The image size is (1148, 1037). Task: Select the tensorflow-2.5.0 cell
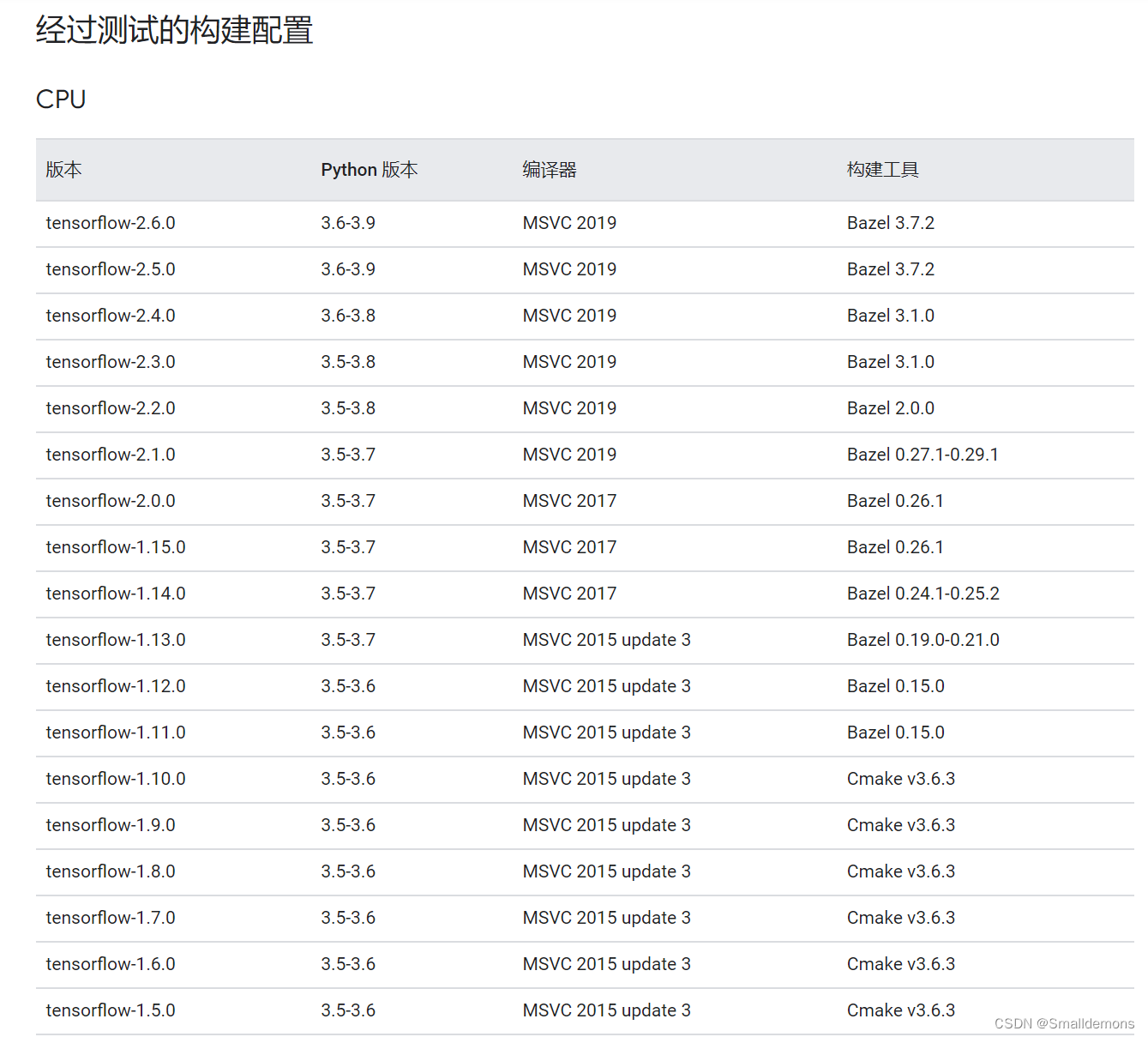pyautogui.click(x=111, y=269)
